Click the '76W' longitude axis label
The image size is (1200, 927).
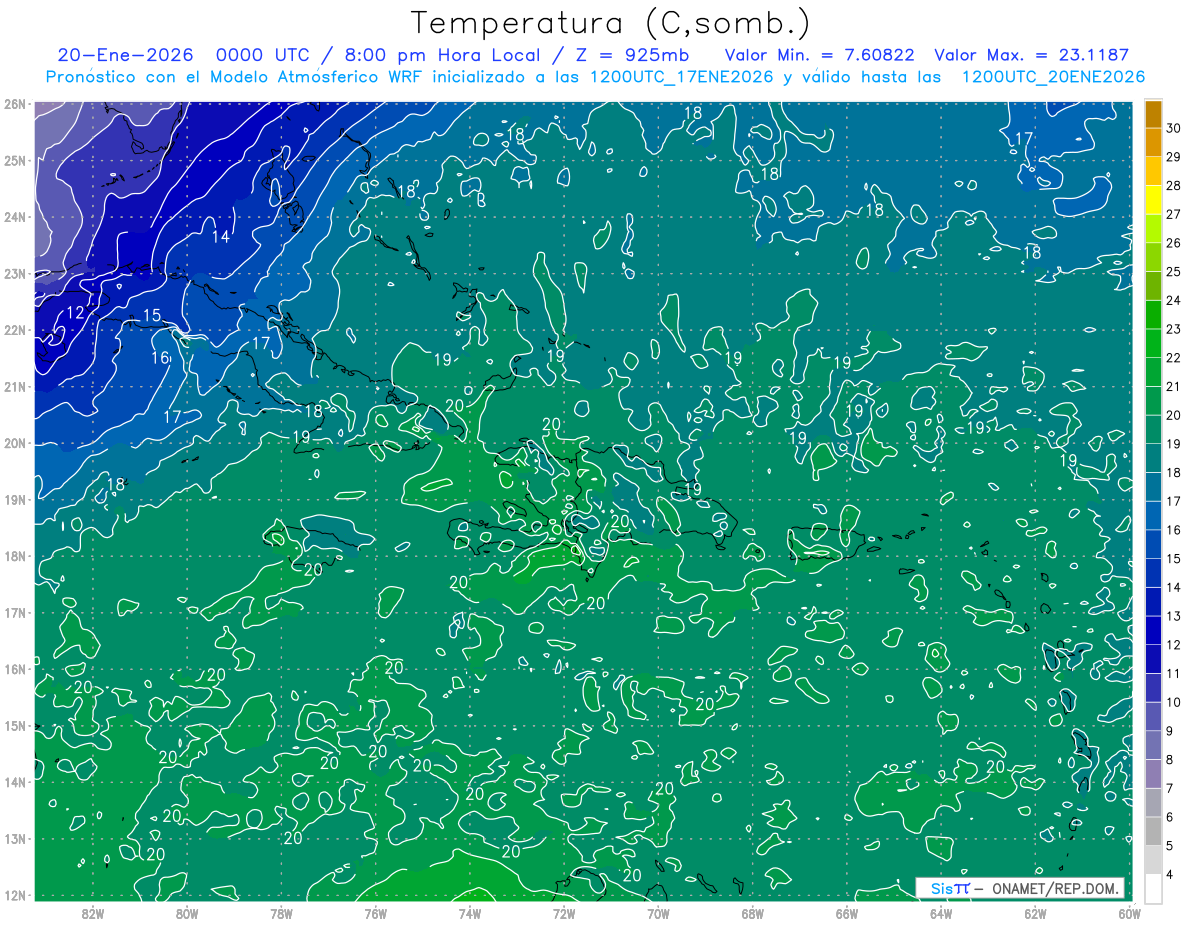376,912
